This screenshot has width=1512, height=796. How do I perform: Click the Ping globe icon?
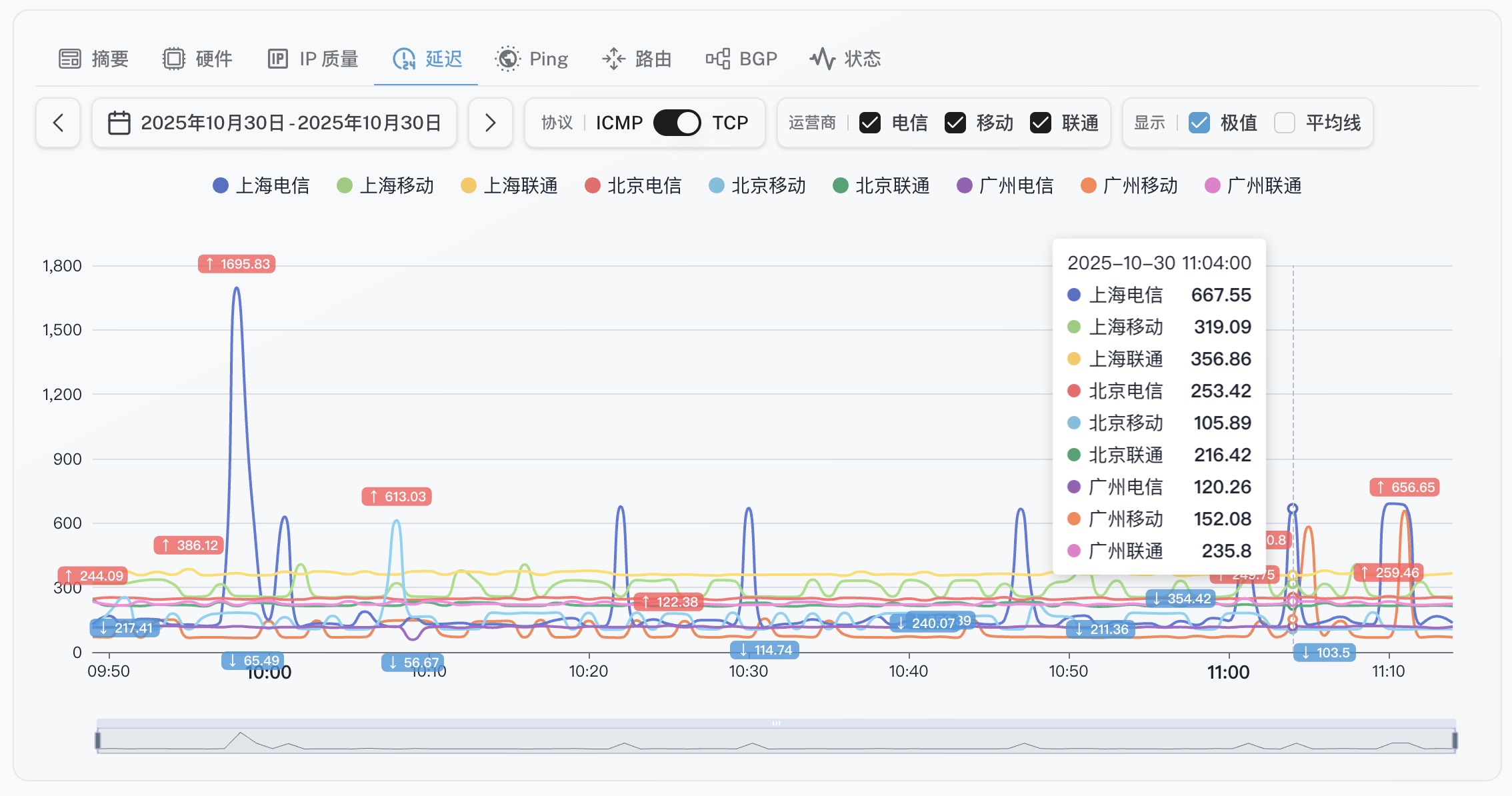[x=507, y=59]
